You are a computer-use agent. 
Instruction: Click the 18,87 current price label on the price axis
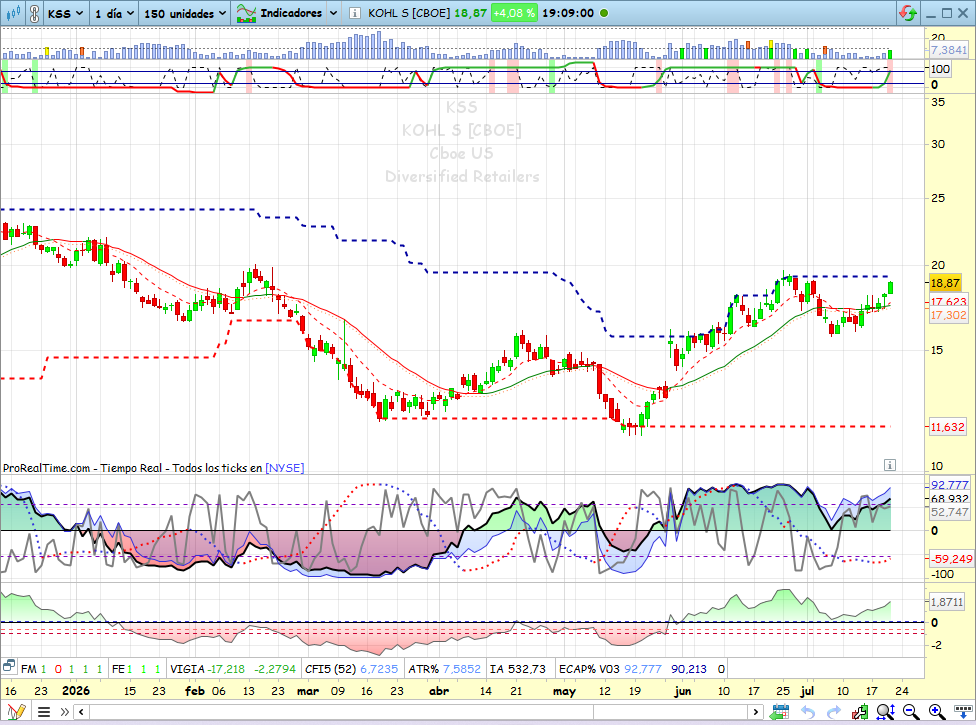[x=945, y=283]
